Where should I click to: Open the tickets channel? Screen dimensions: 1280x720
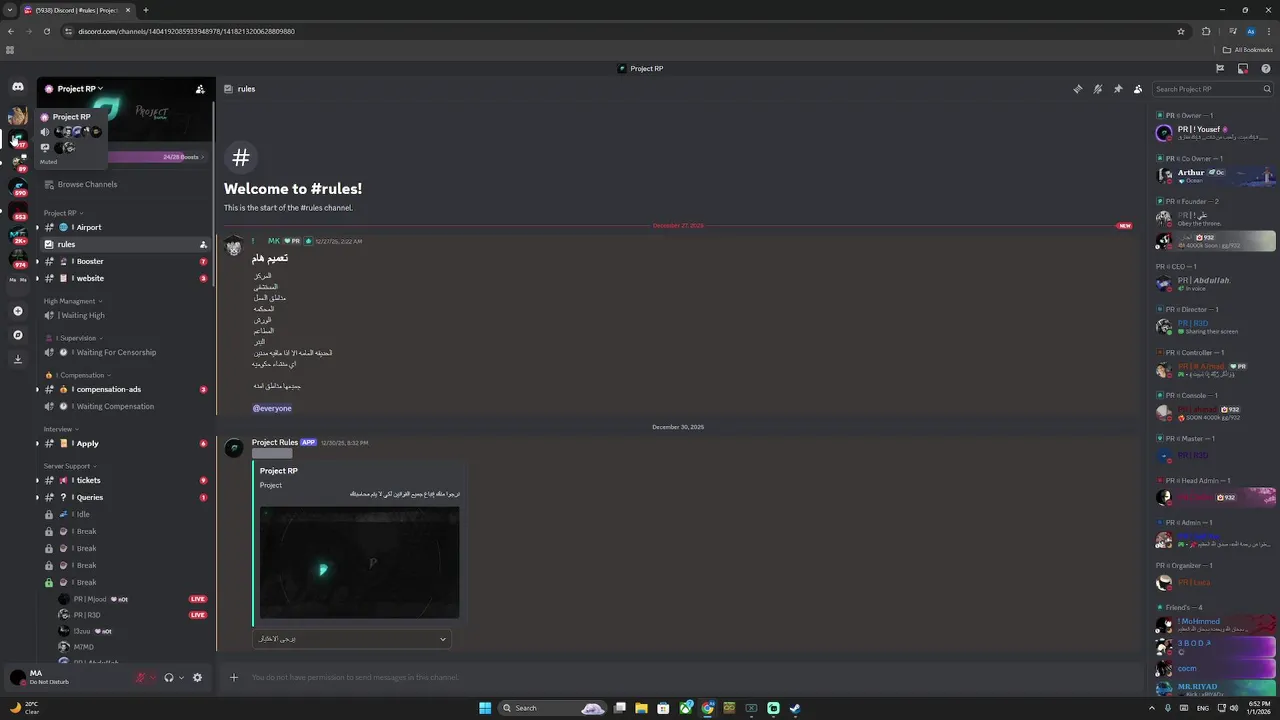point(125,480)
